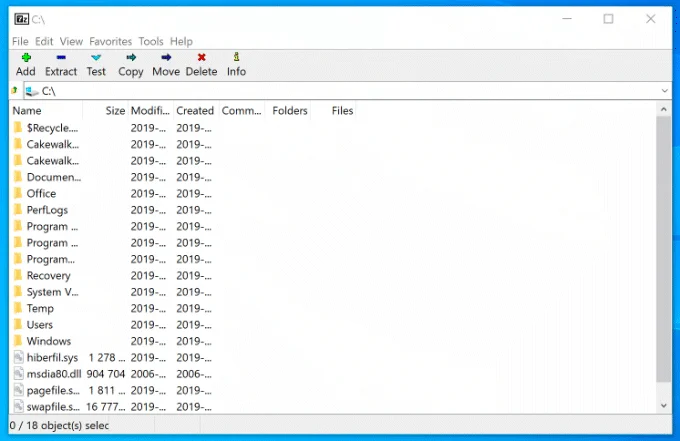
Task: Open the Tools menu
Action: tap(151, 41)
